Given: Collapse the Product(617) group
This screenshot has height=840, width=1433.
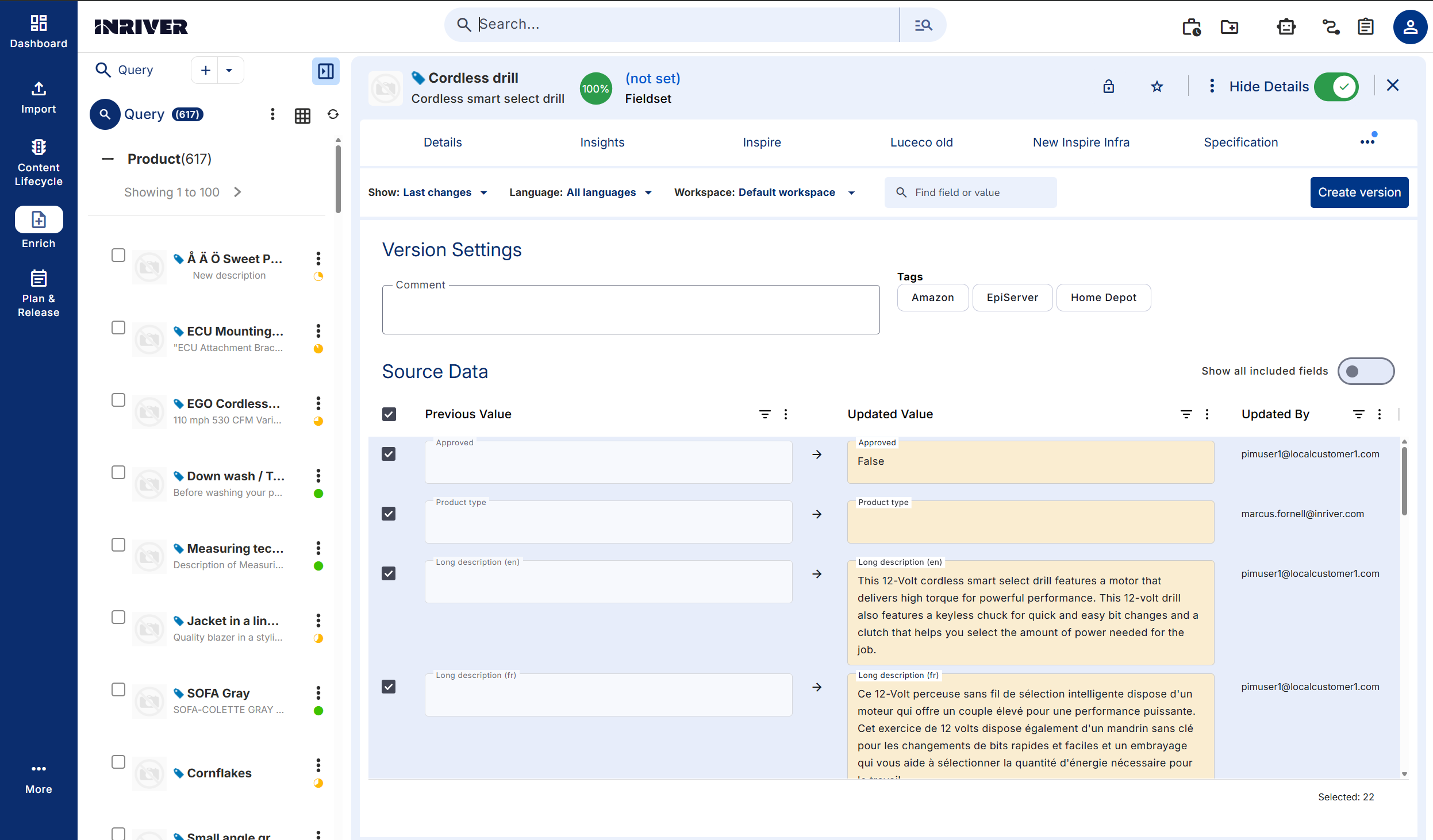Looking at the screenshot, I should (107, 159).
